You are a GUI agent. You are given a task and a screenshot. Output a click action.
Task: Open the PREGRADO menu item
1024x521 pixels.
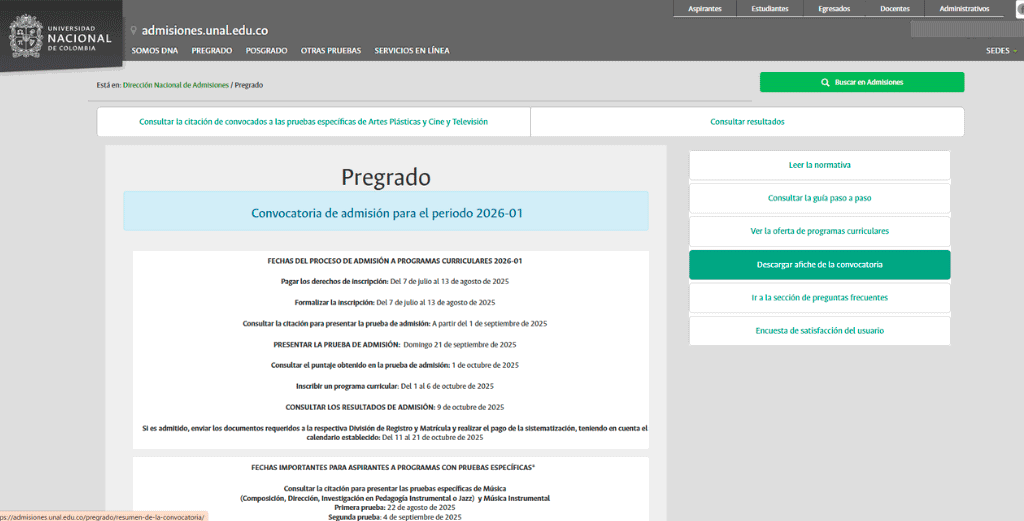211,50
